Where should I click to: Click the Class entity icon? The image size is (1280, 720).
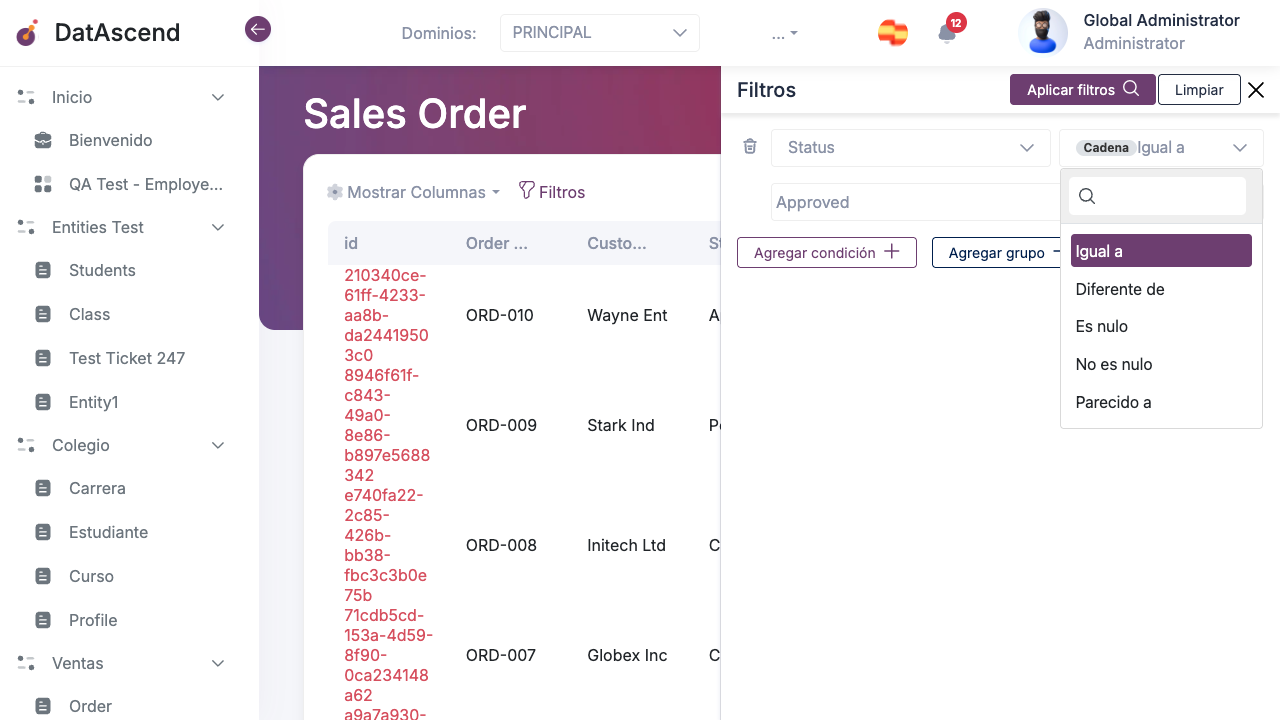point(43,314)
